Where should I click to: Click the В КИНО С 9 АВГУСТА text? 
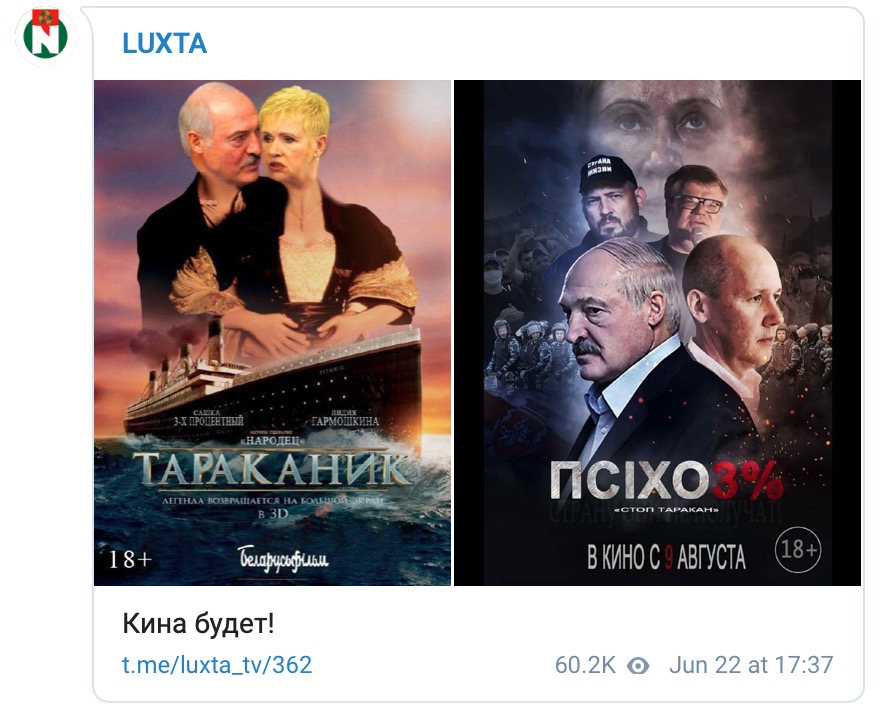tap(666, 558)
